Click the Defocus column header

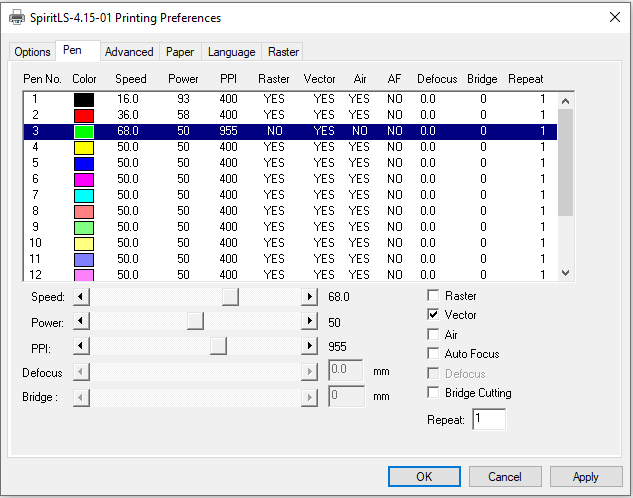437,79
